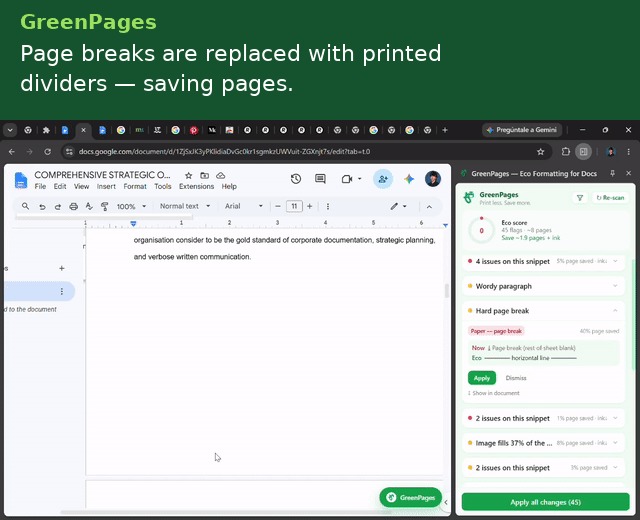The image size is (640, 520).
Task: Apply the hard page break fix
Action: click(x=482, y=378)
